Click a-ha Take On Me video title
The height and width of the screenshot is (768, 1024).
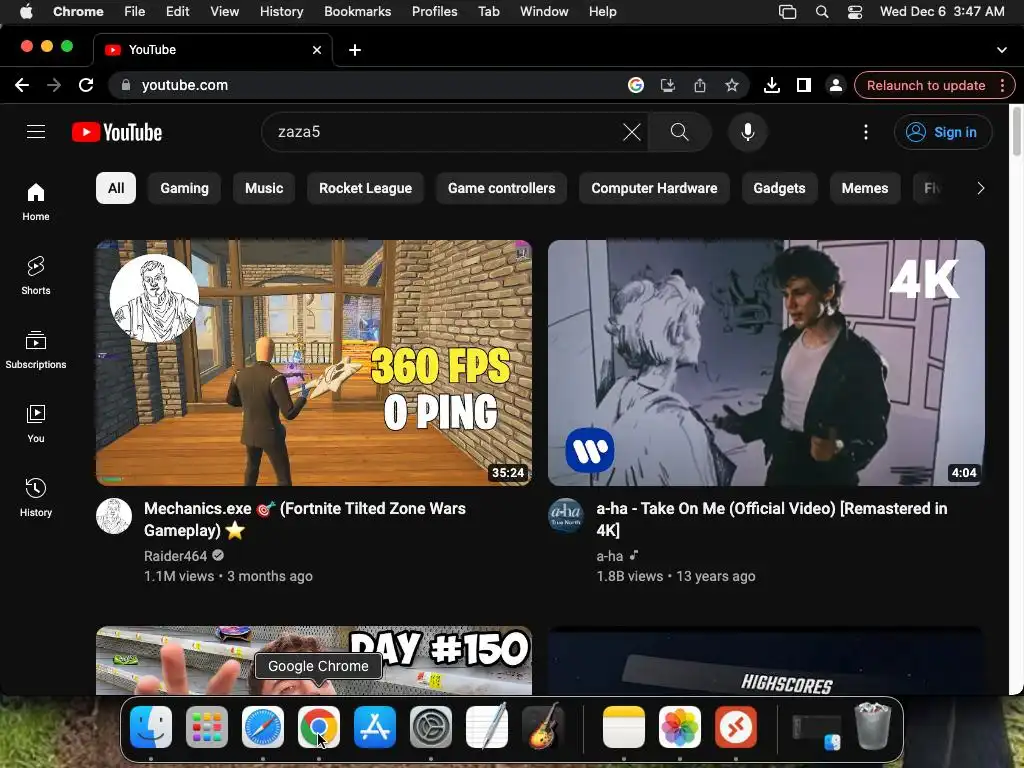click(771, 519)
